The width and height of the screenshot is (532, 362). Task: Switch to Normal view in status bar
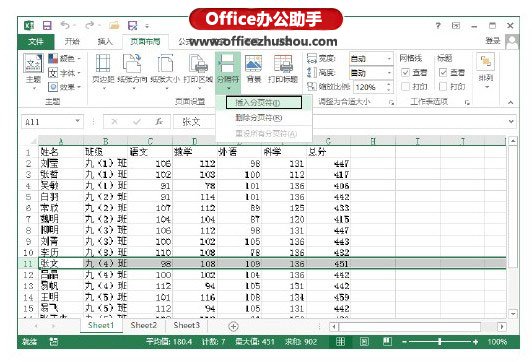click(340, 342)
